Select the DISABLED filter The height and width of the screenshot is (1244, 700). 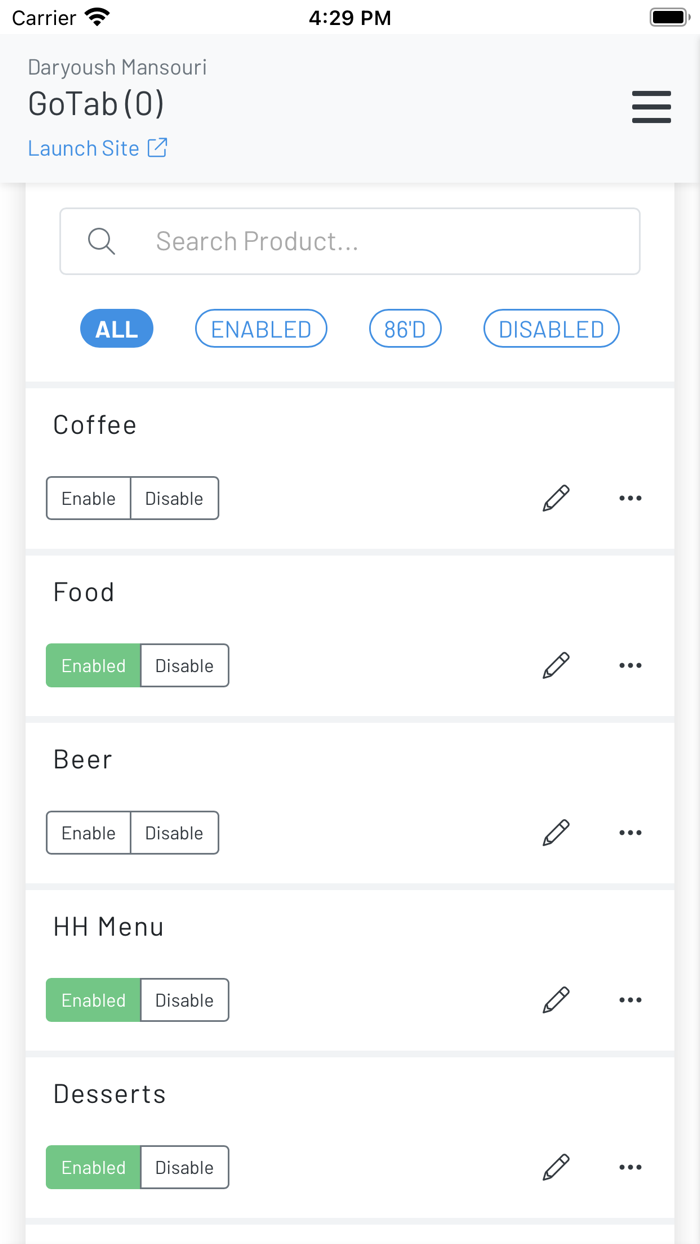(x=551, y=328)
